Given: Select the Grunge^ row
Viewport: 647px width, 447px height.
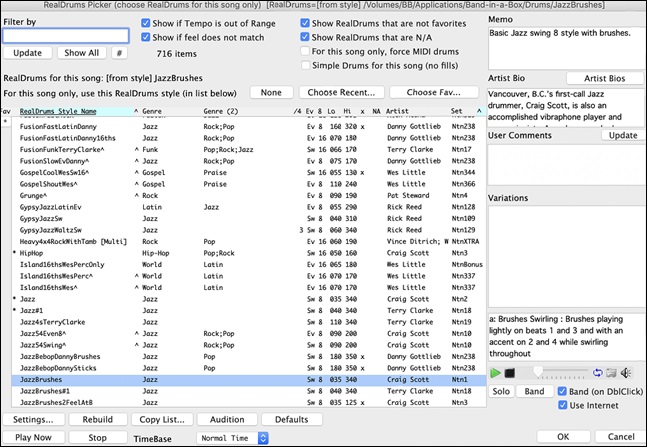Looking at the screenshot, I should click(x=249, y=196).
